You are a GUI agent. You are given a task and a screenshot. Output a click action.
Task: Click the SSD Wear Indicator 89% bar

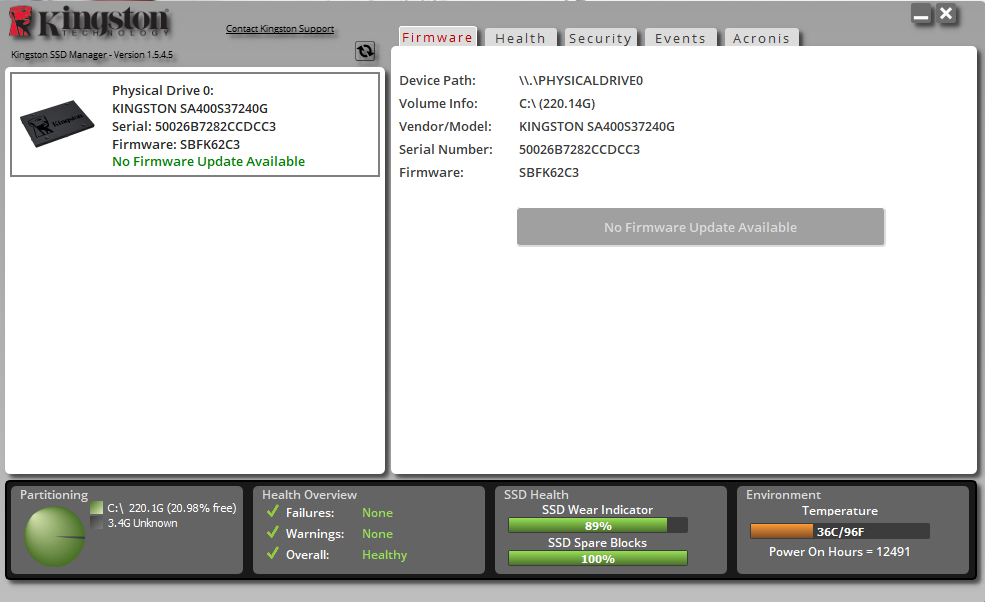597,525
